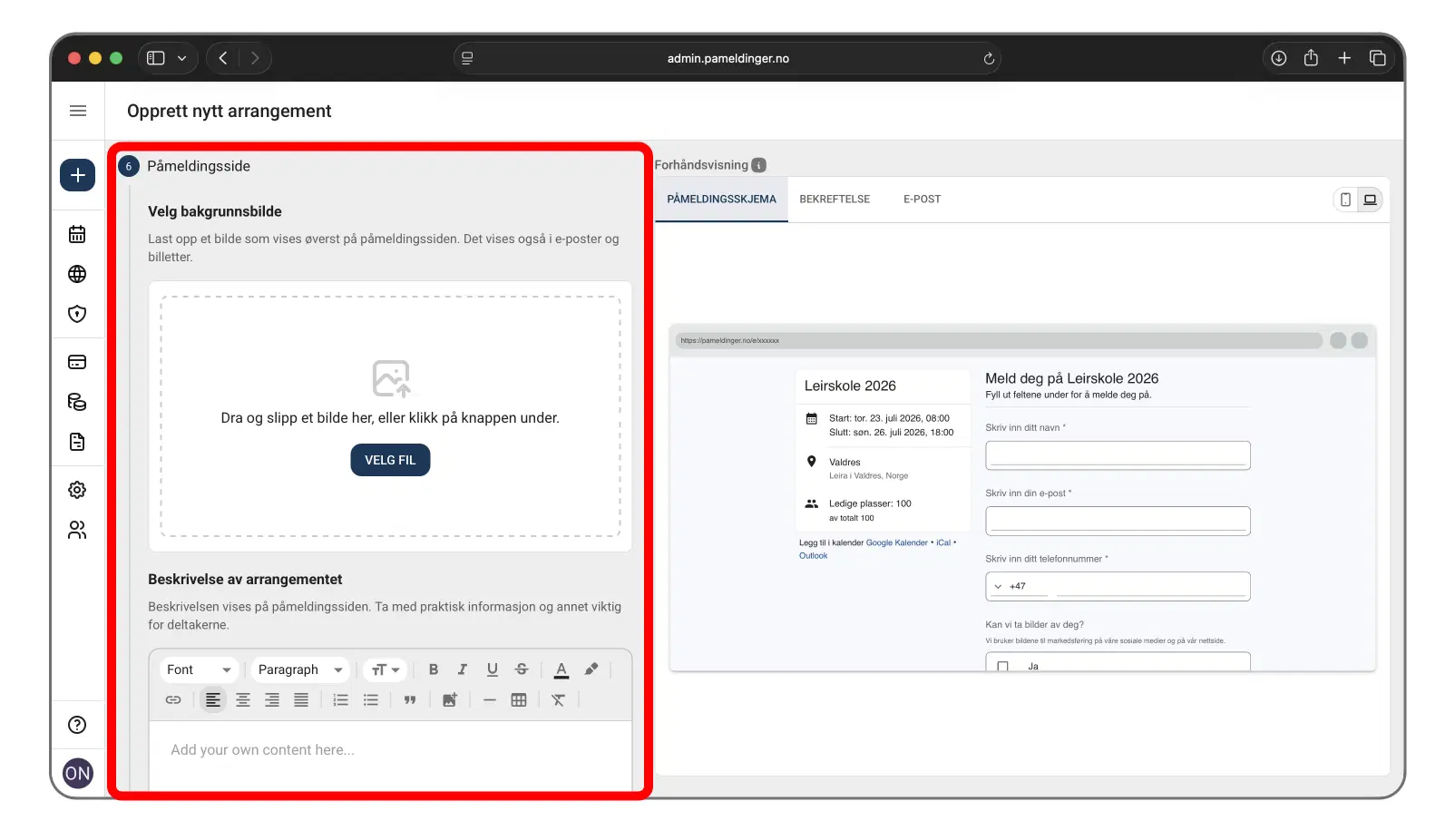
Task: Check the "Ja" checkbox in preview
Action: coord(1002,666)
